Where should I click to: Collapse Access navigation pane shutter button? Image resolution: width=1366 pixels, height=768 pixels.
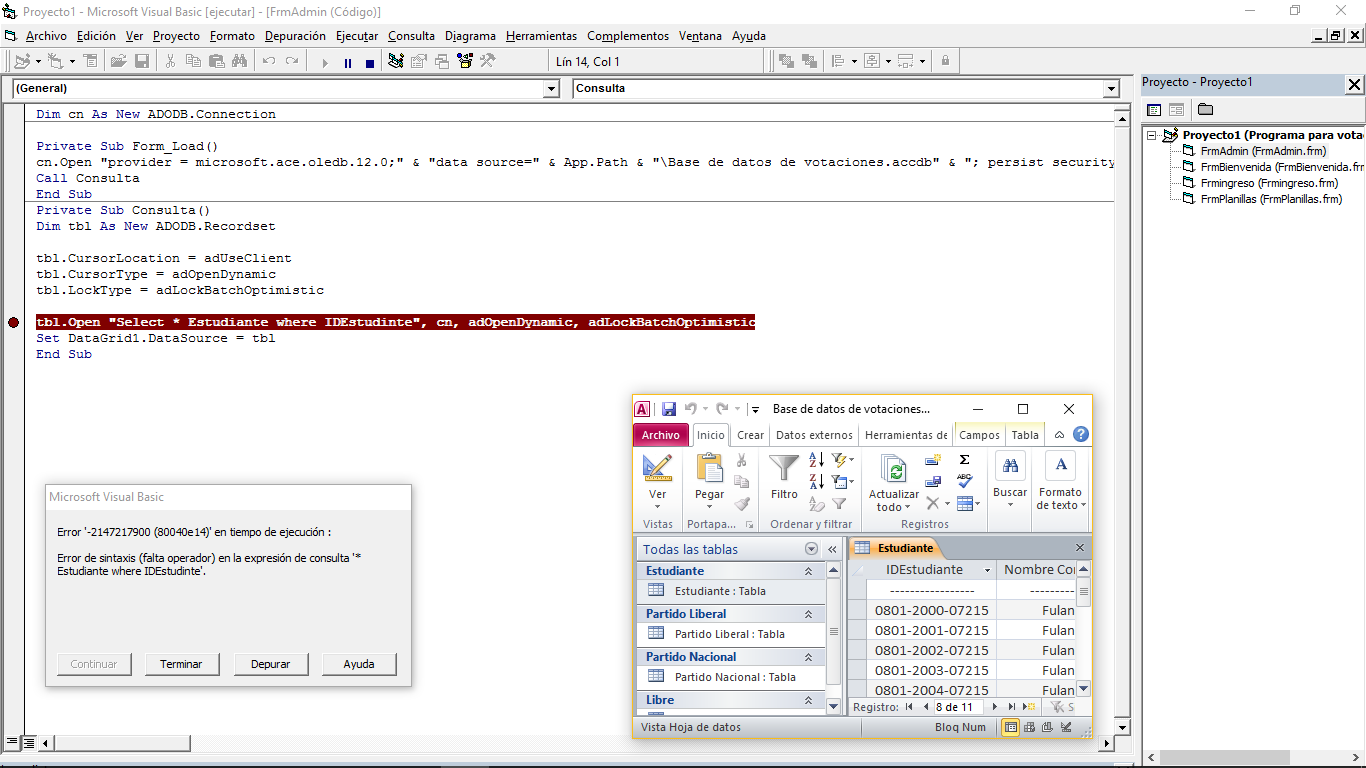[832, 549]
